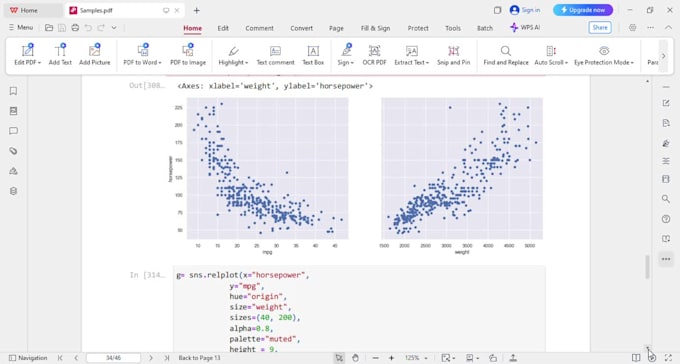Switch to the Comment tab
The height and width of the screenshot is (364, 680).
259,28
